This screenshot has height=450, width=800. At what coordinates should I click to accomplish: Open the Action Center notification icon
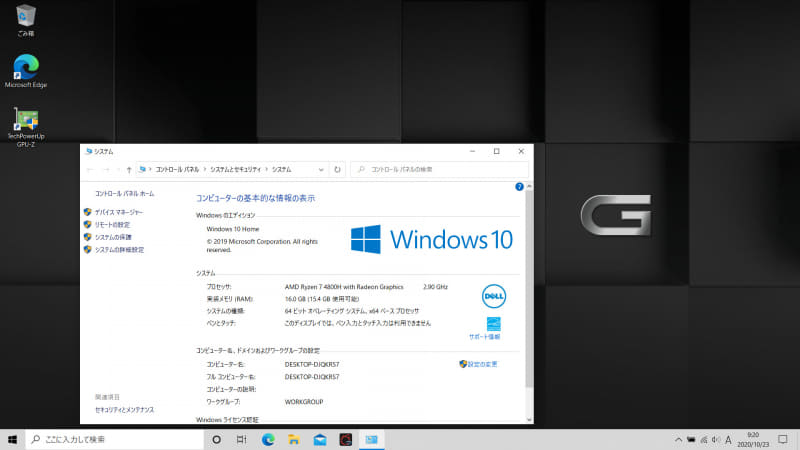coord(783,439)
